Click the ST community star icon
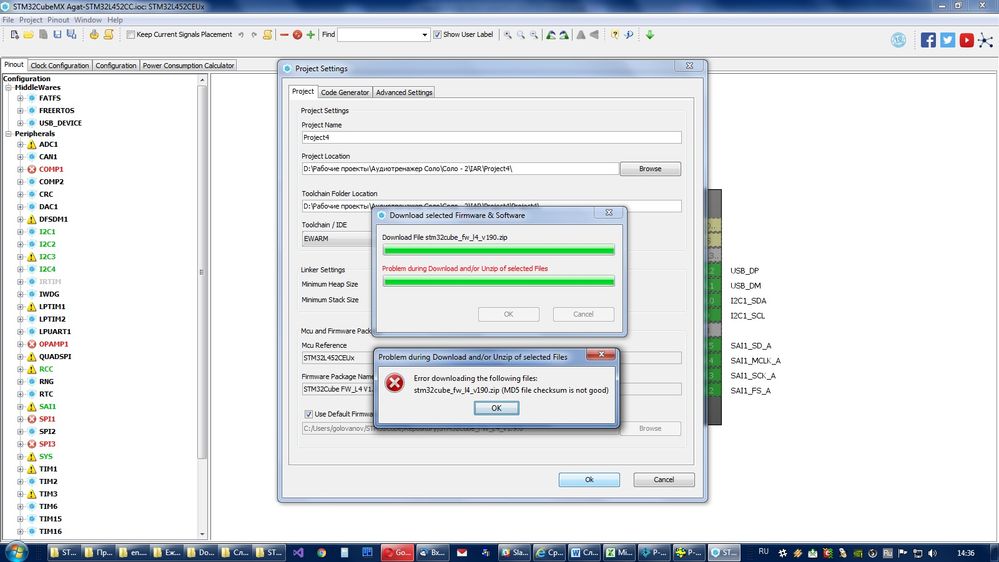999x562 pixels. click(986, 40)
